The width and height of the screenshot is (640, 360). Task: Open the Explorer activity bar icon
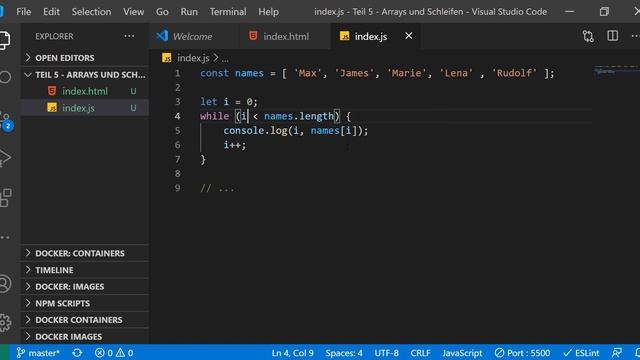(4, 40)
